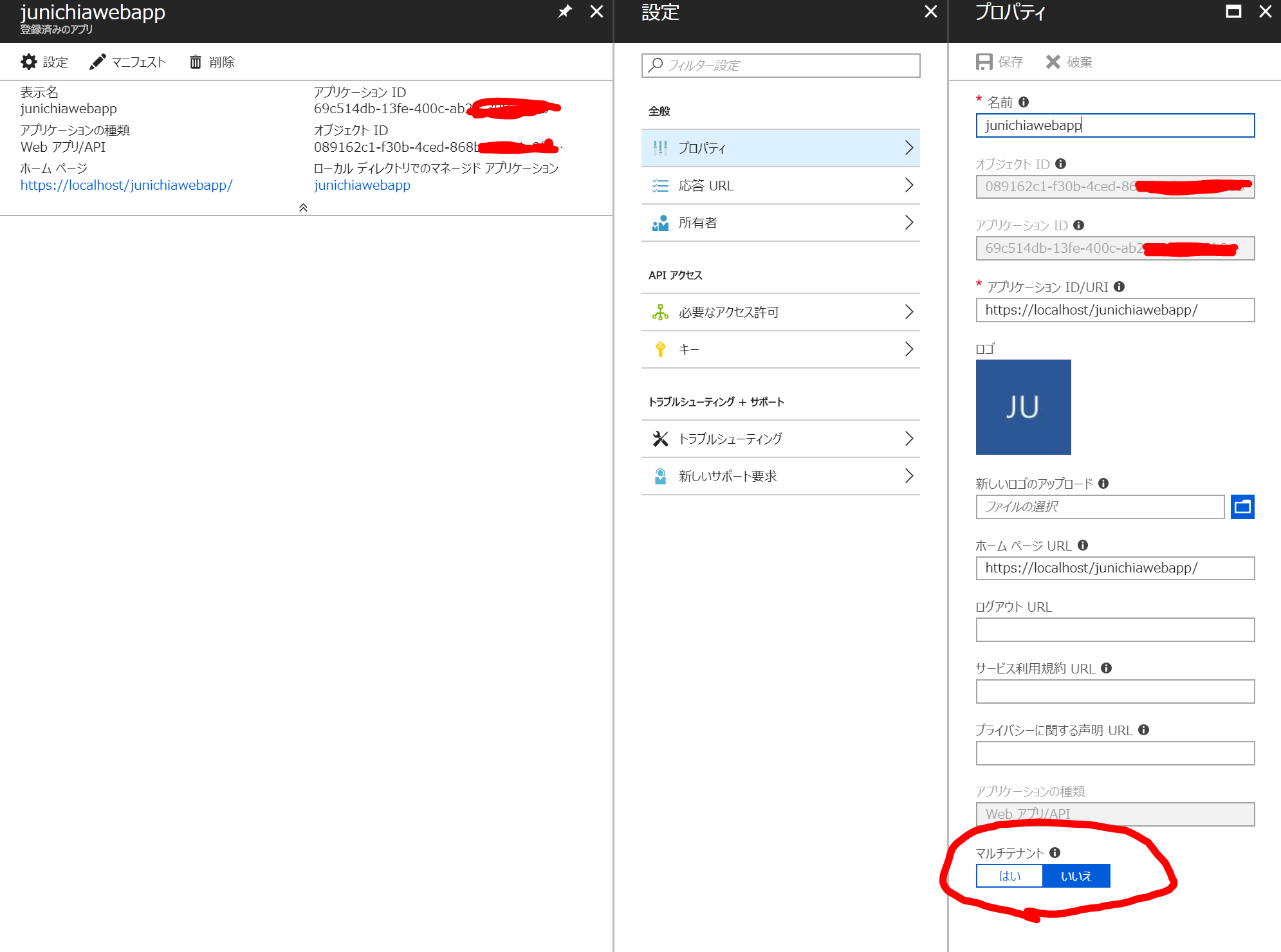Maximize the プロパティ blade
The image size is (1281, 952).
(1233, 12)
